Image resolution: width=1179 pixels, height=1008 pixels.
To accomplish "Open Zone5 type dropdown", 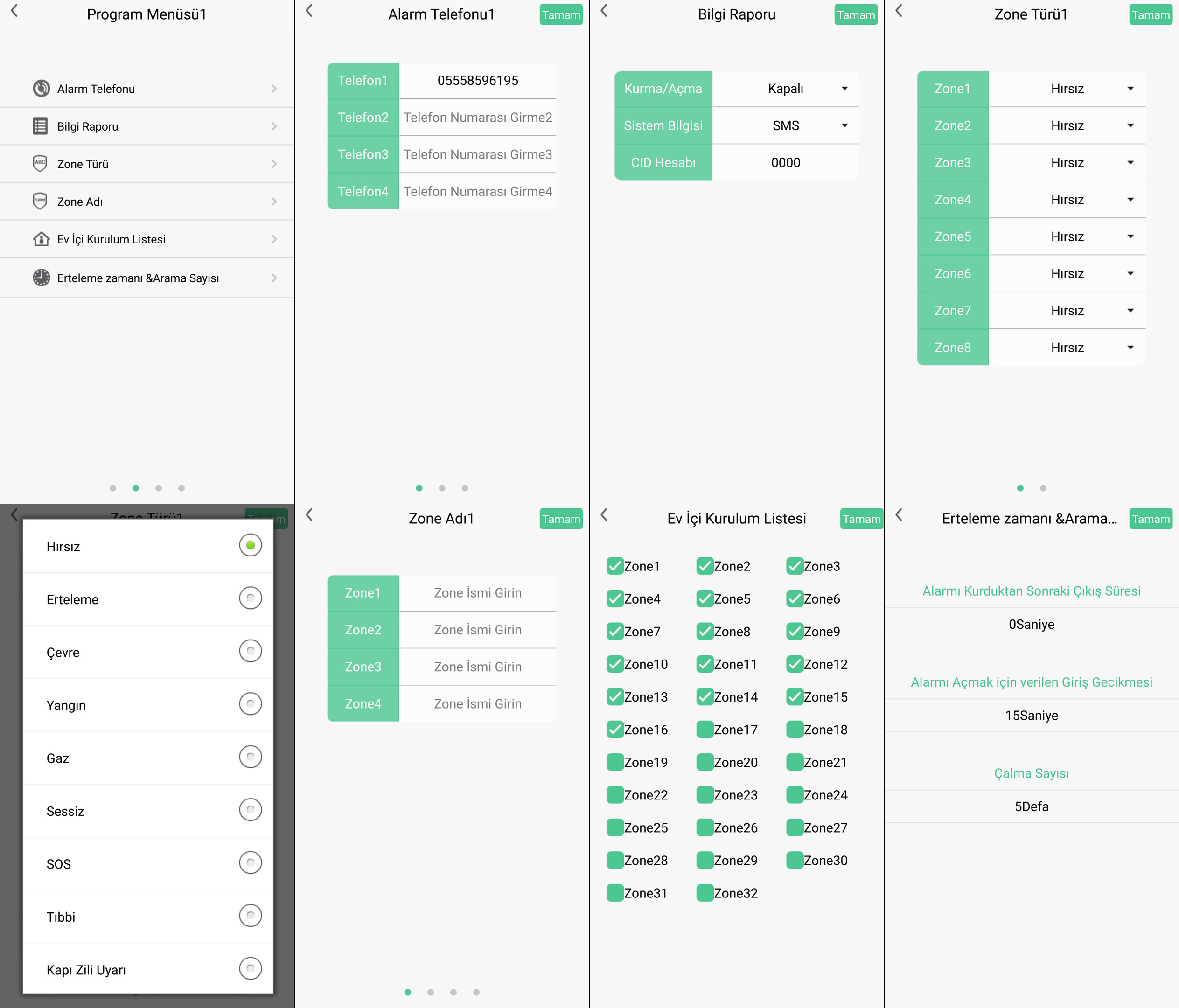I will (x=1067, y=236).
